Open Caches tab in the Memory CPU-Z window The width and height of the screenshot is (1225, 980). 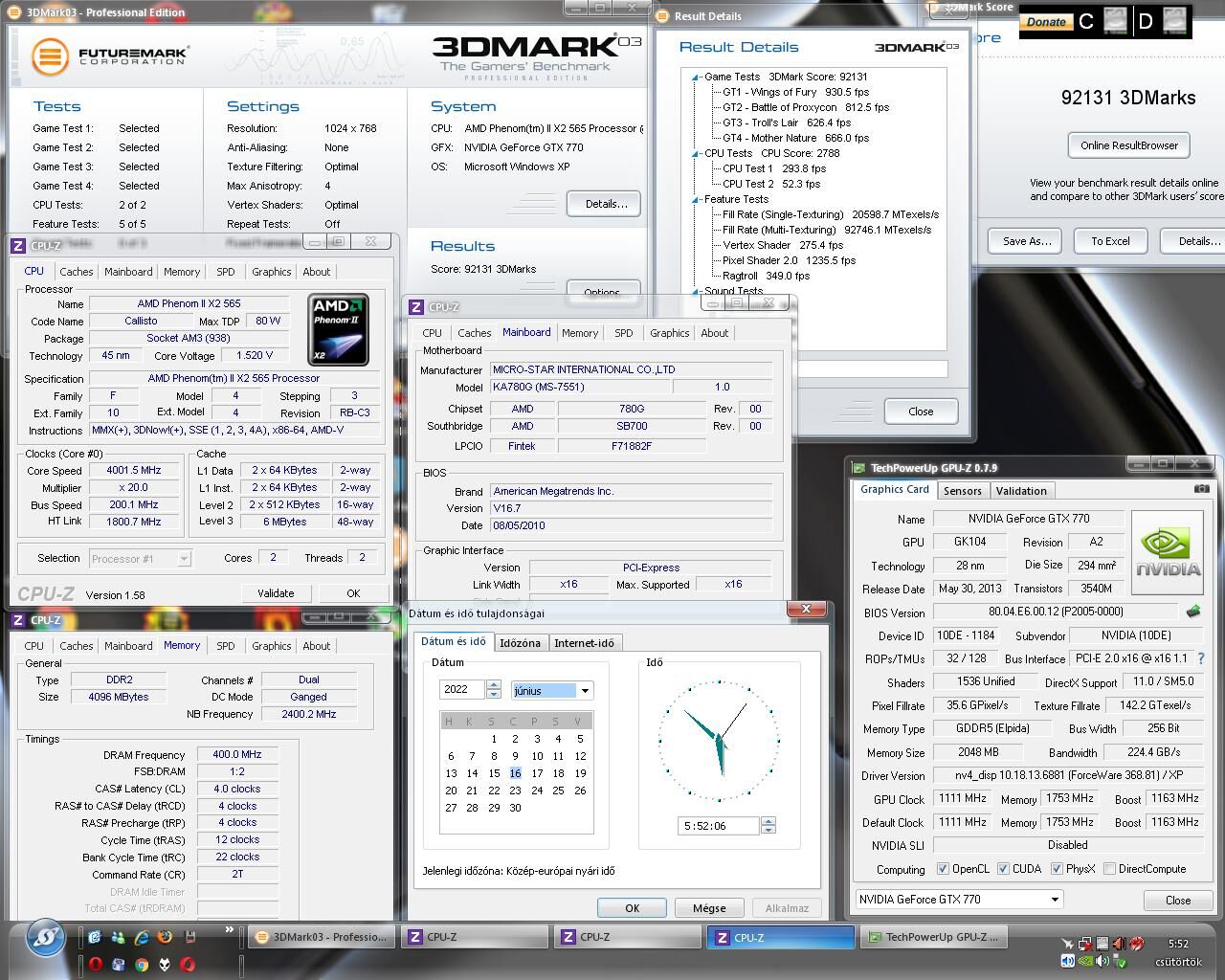(77, 646)
